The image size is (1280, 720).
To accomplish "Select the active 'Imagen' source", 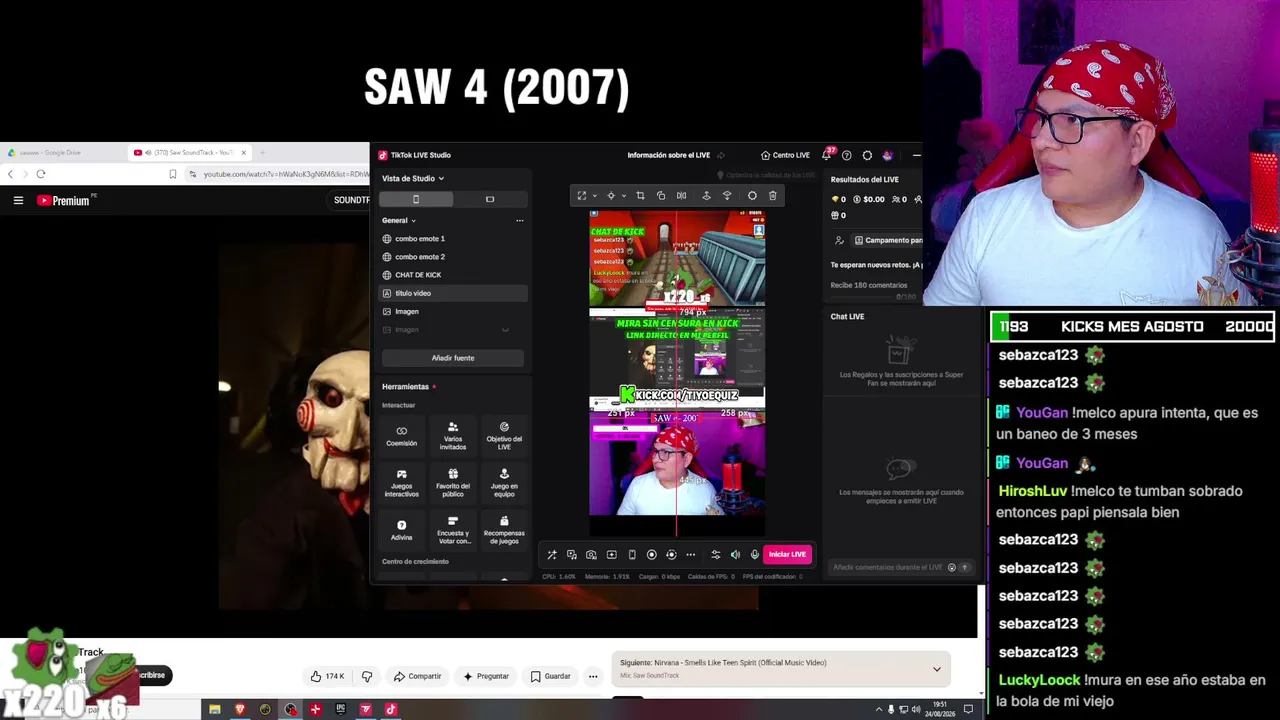I will coord(453,311).
